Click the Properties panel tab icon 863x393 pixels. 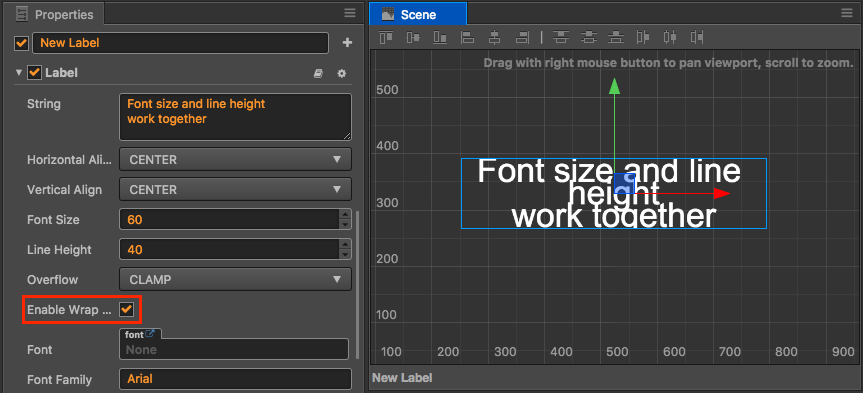pyautogui.click(x=22, y=14)
